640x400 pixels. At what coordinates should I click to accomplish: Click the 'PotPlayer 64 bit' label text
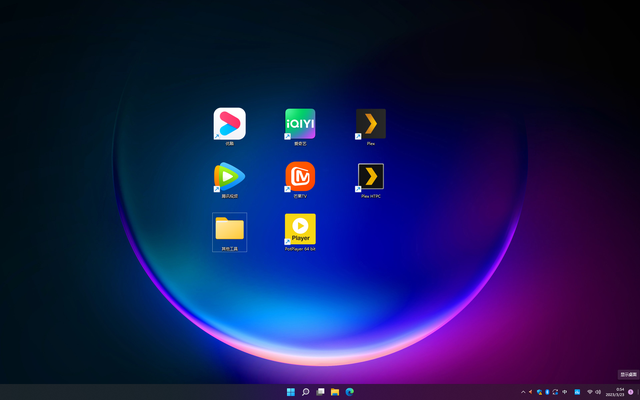coord(300,249)
